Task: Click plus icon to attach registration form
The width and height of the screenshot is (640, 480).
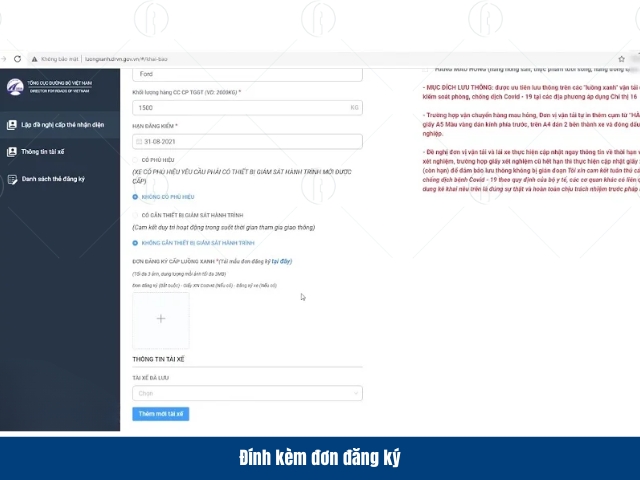Action: [161, 319]
